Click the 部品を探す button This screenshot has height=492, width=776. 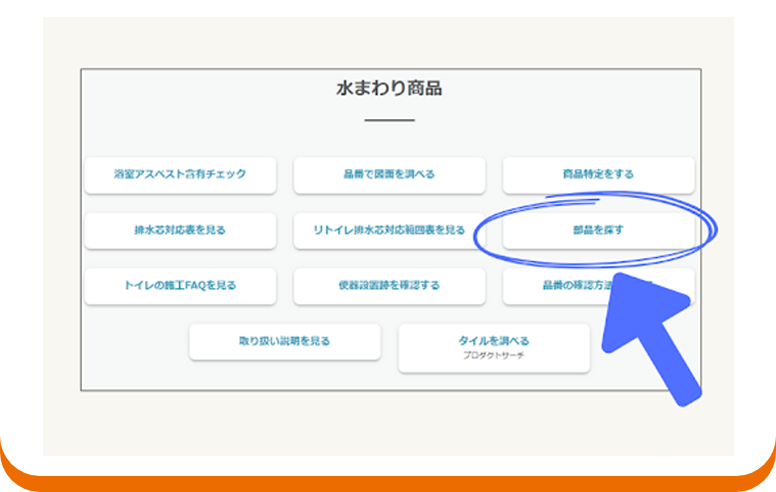[598, 231]
